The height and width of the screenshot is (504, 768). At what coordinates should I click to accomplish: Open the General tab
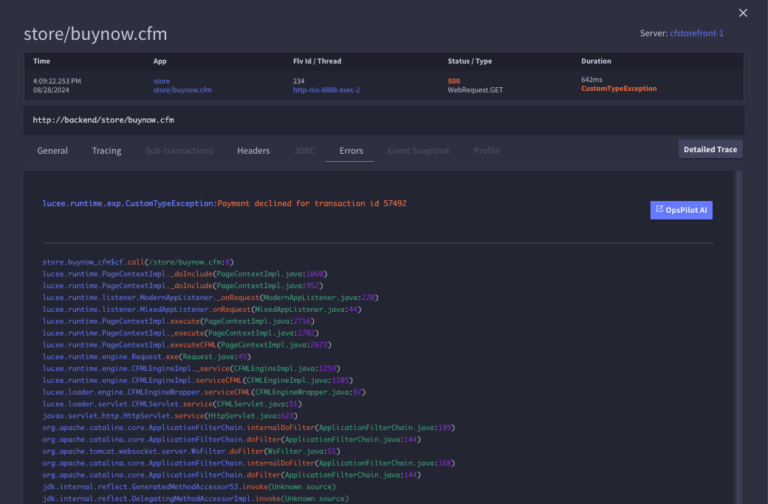click(52, 151)
